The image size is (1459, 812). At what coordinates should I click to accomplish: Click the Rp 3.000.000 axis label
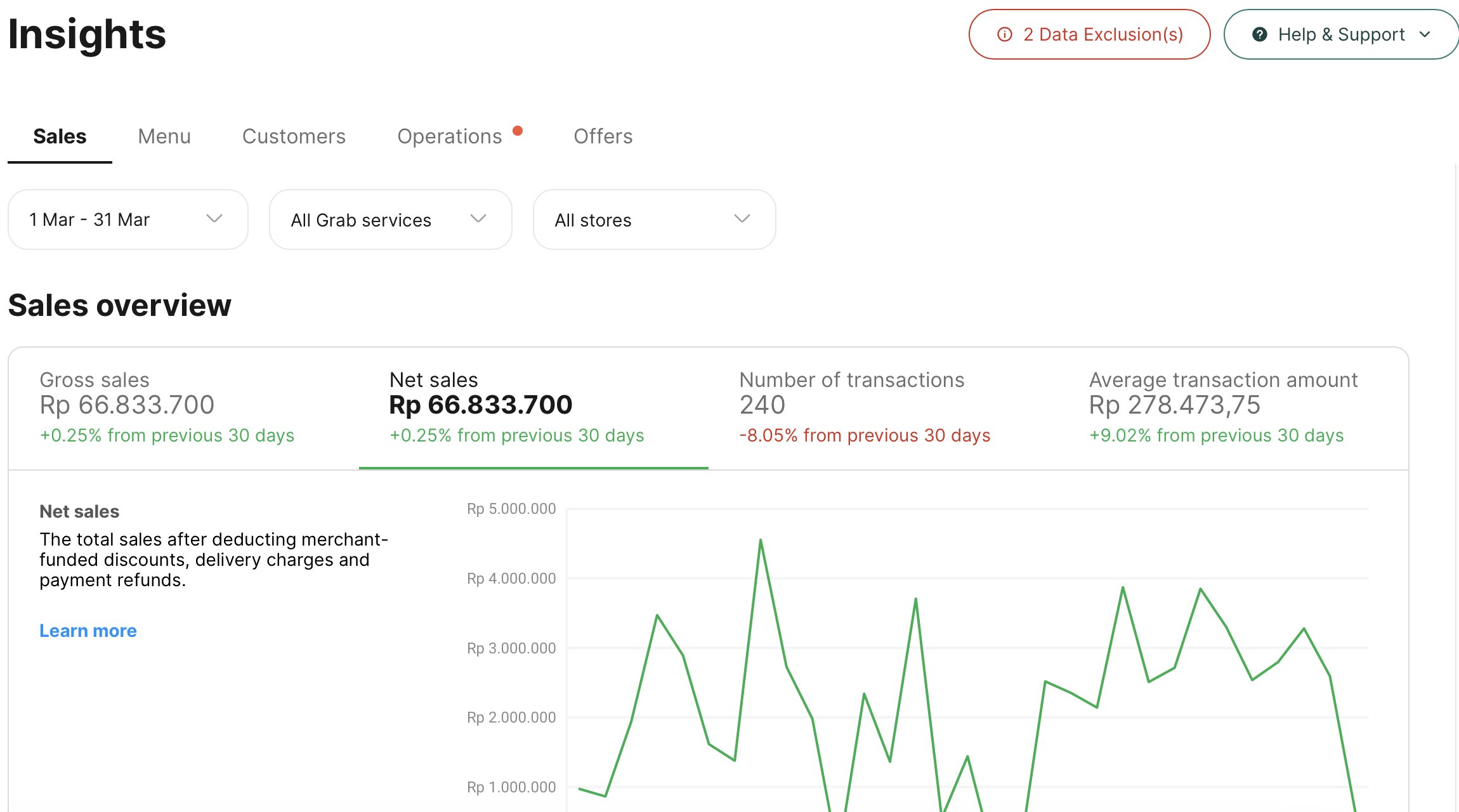coord(511,648)
